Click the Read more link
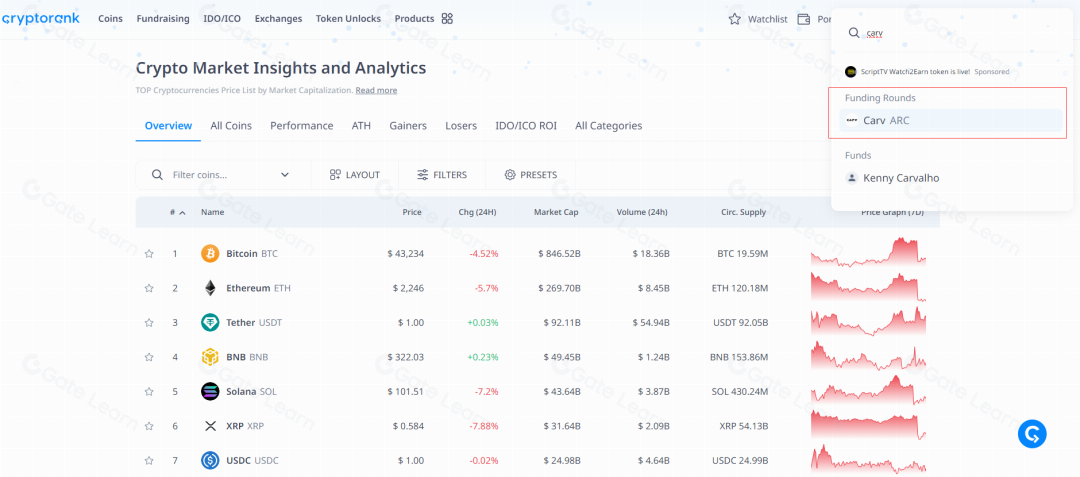 point(376,90)
